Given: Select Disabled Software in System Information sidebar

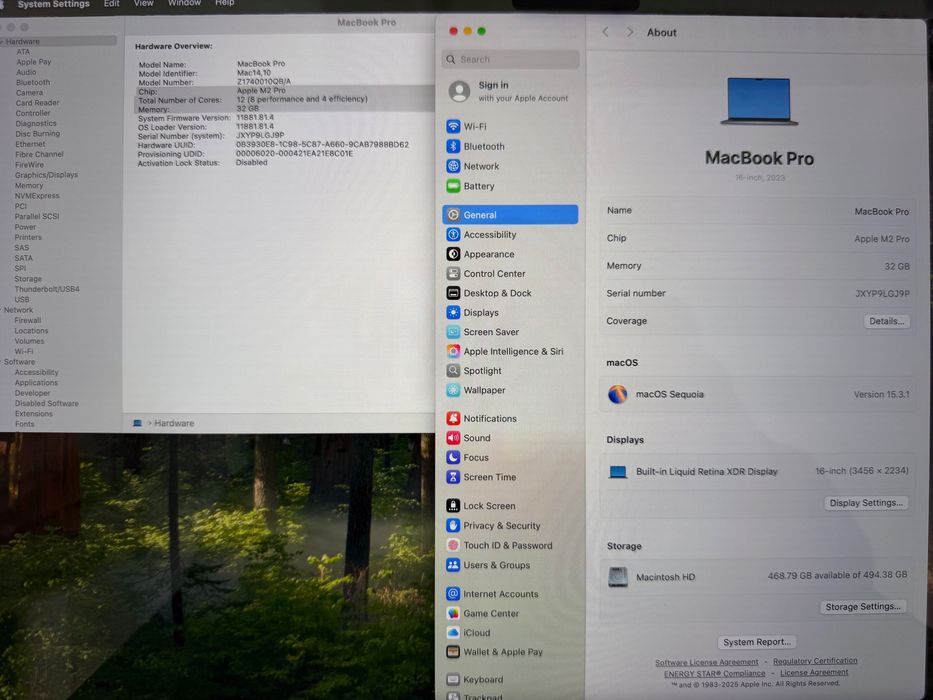Looking at the screenshot, I should point(46,404).
